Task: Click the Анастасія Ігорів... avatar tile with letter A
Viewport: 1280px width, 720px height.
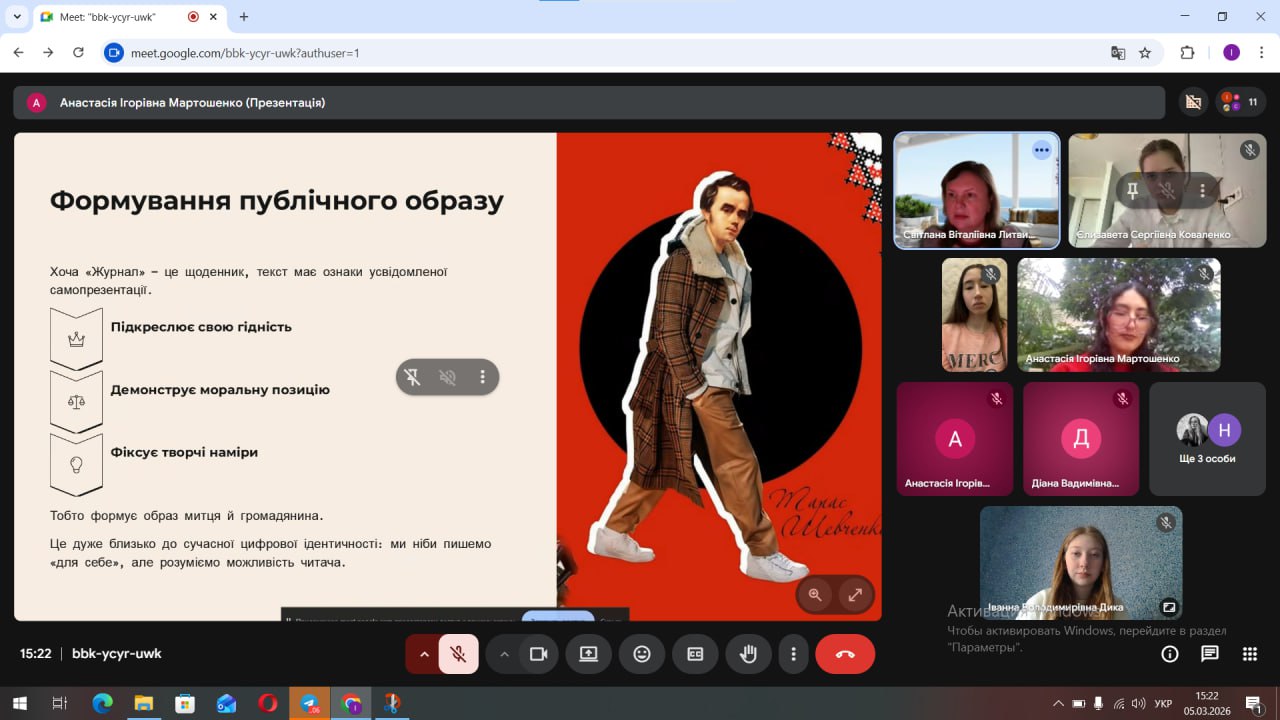Action: click(x=955, y=439)
